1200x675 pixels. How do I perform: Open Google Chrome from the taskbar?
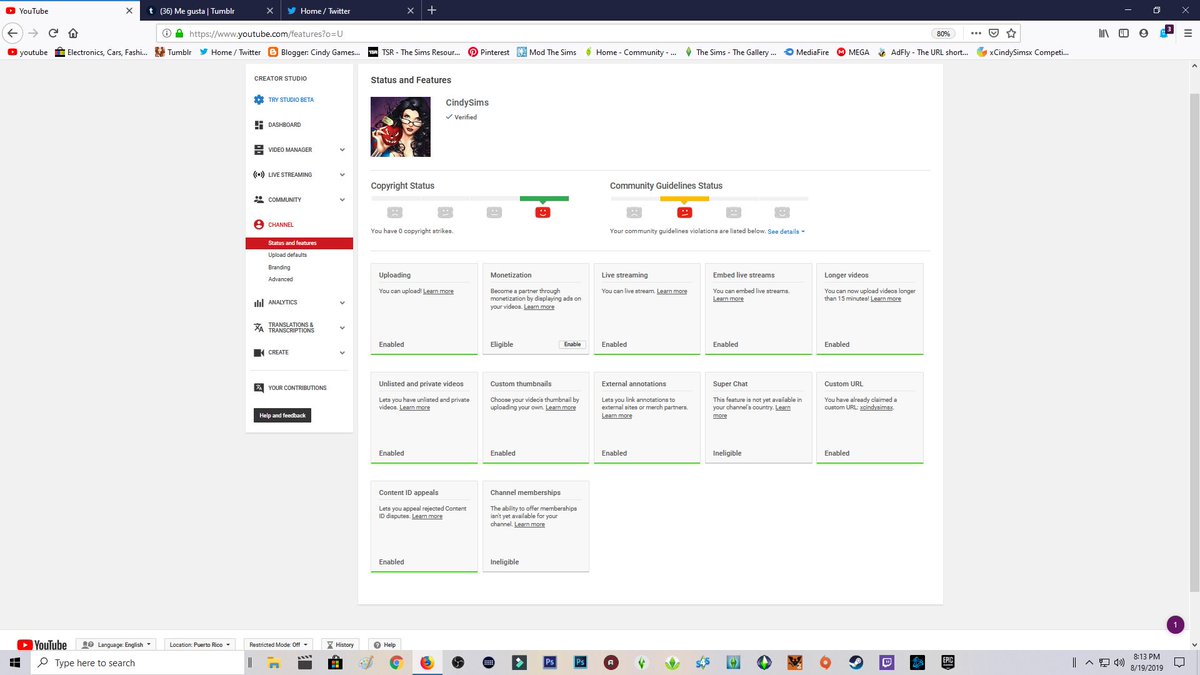[x=396, y=662]
